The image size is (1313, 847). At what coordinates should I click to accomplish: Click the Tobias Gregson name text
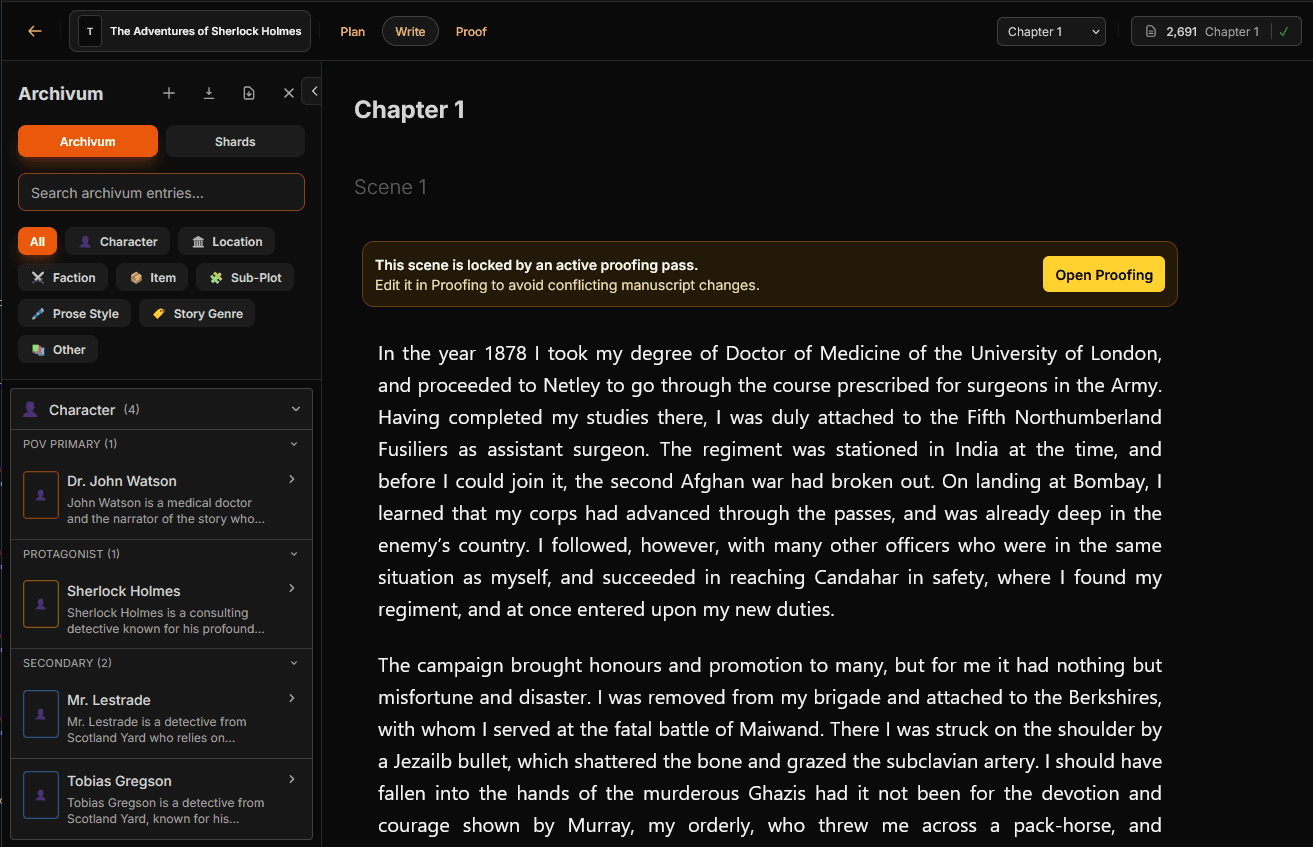coord(119,781)
